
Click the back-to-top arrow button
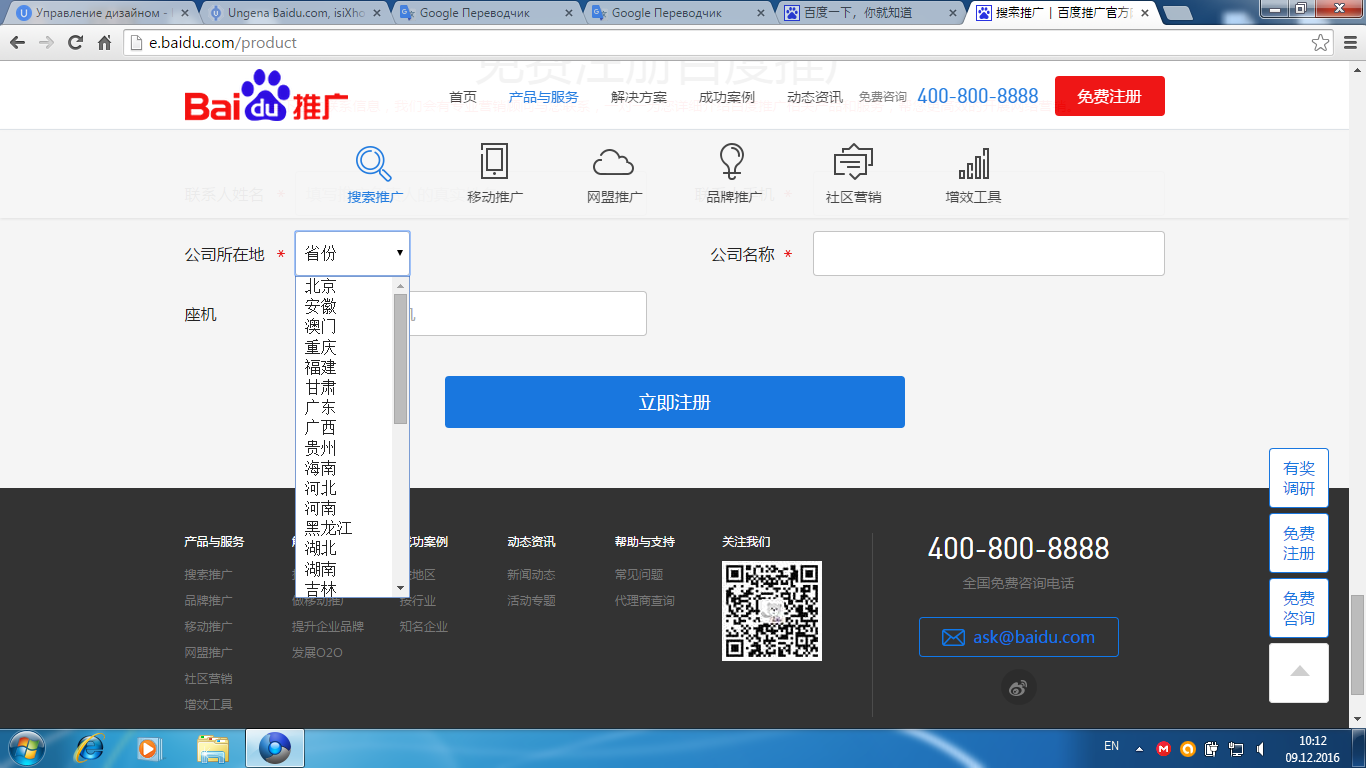1299,672
